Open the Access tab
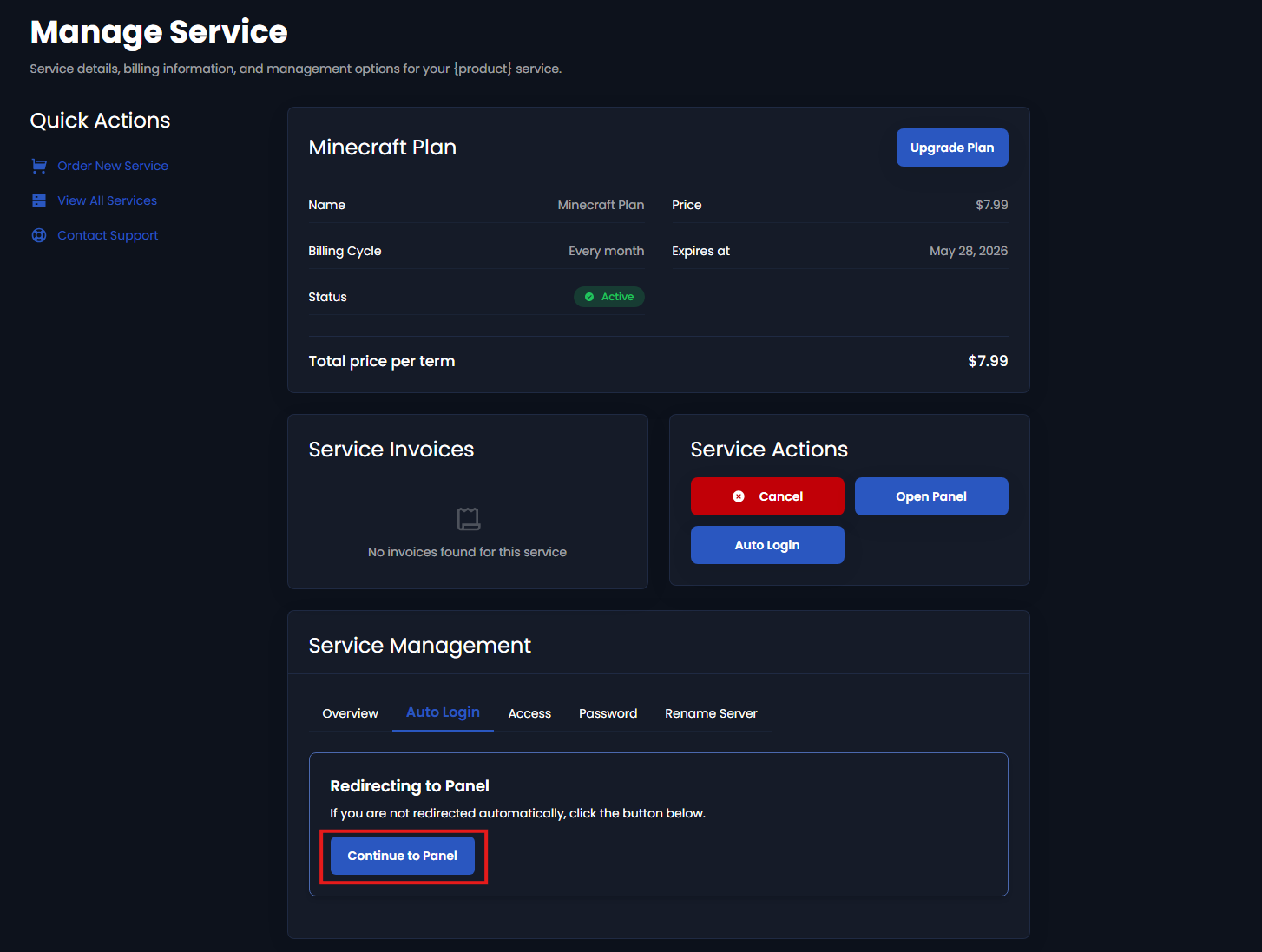The width and height of the screenshot is (1262, 952). [x=529, y=713]
